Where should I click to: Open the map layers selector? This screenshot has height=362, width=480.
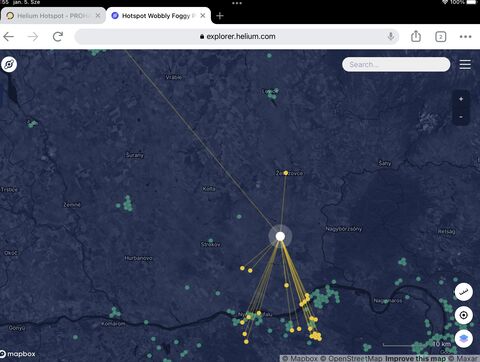(464, 338)
